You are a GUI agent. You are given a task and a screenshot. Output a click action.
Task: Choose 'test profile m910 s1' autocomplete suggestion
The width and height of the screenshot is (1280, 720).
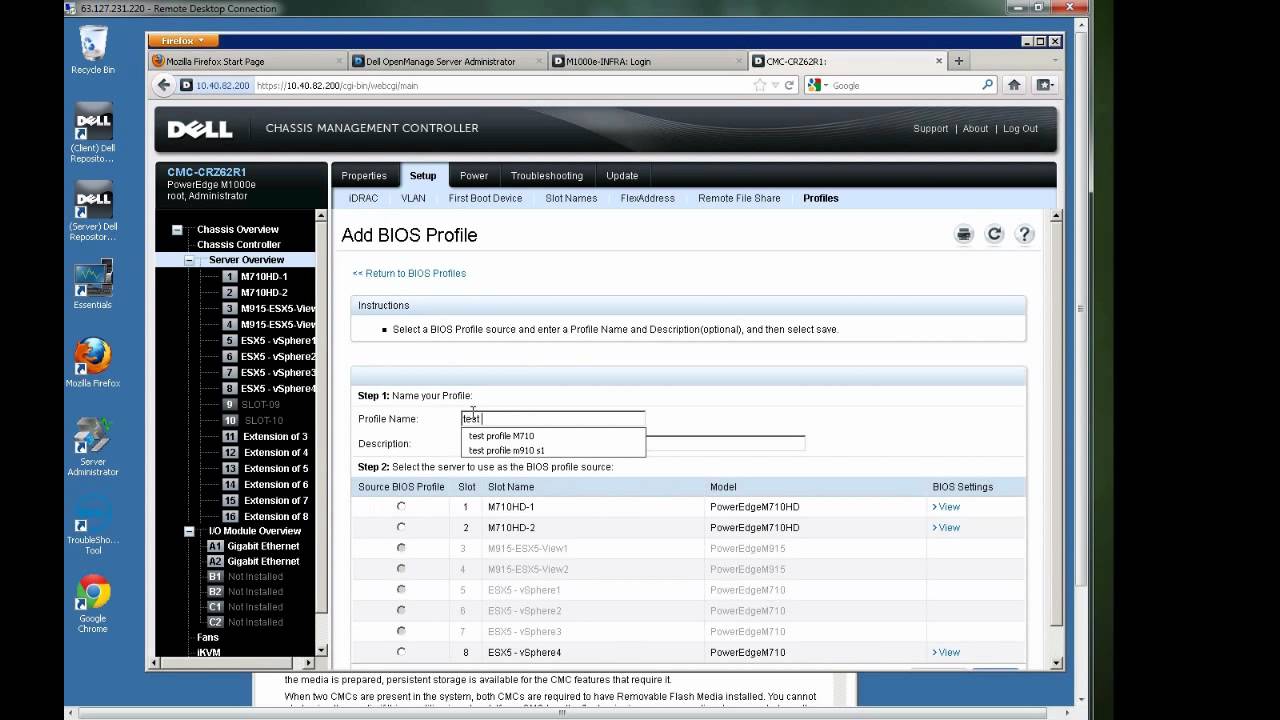553,450
